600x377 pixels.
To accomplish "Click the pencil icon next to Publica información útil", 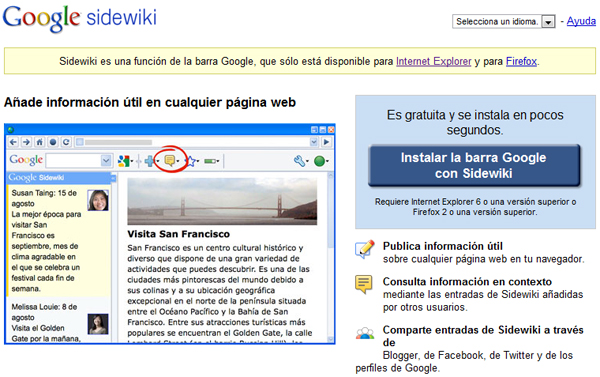I will pyautogui.click(x=365, y=249).
